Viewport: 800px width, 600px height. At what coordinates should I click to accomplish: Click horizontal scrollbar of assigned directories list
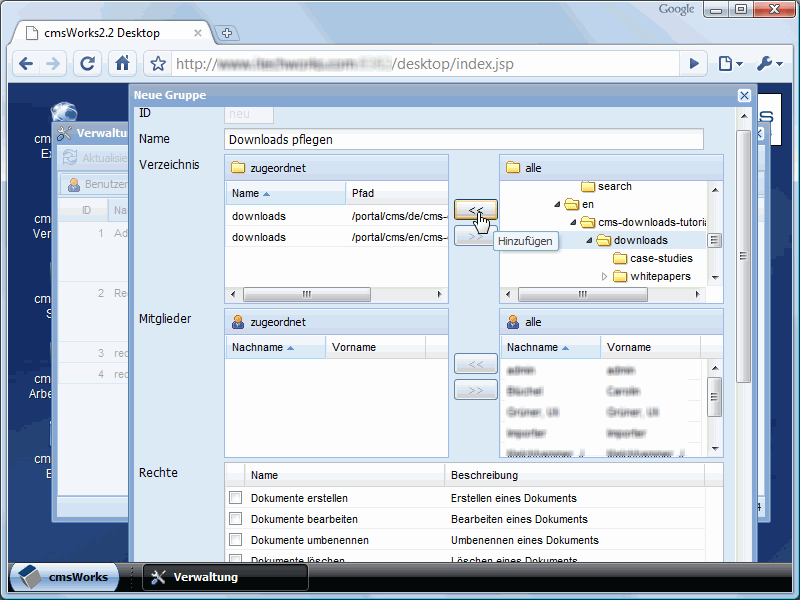coord(307,294)
